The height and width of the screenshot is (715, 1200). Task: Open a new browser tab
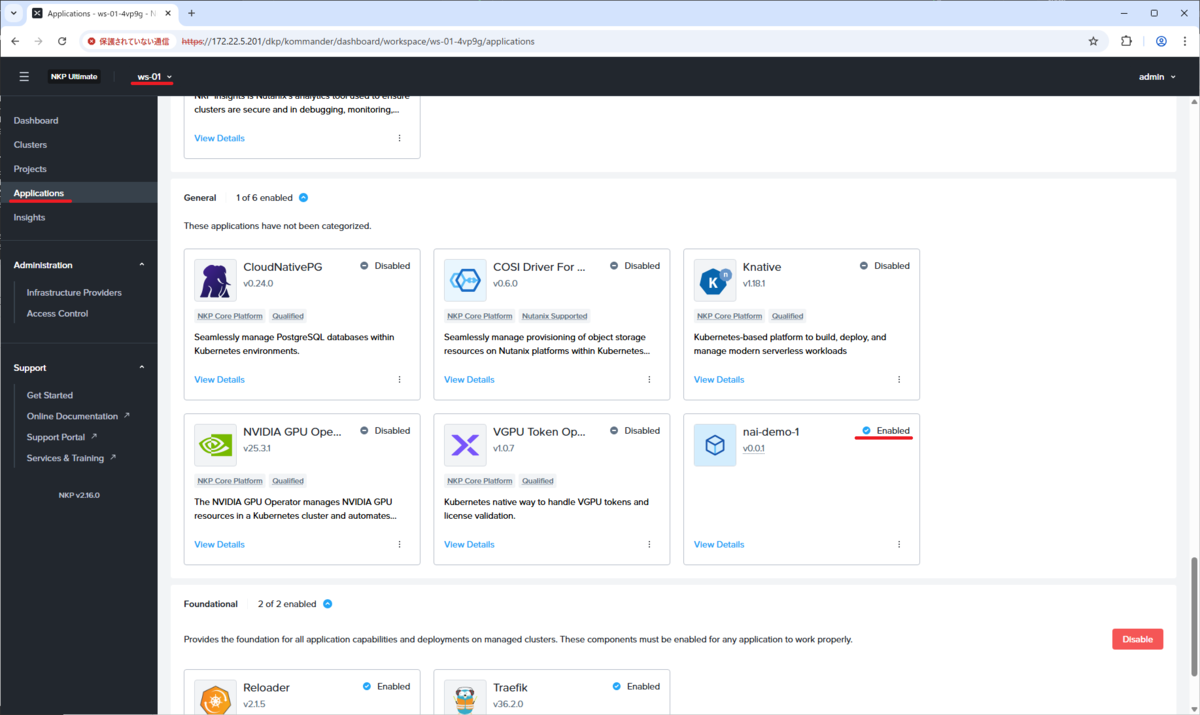pyautogui.click(x=191, y=13)
